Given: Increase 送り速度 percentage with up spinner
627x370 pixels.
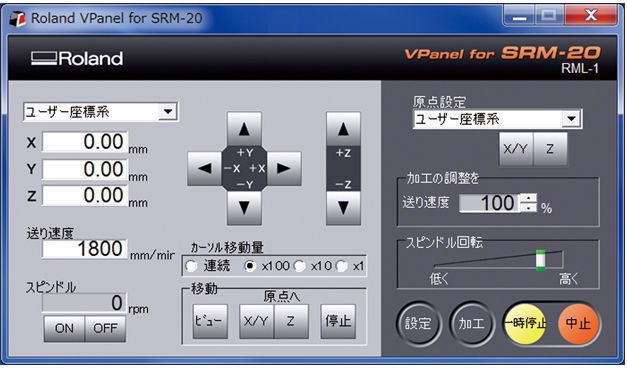Looking at the screenshot, I should [529, 198].
